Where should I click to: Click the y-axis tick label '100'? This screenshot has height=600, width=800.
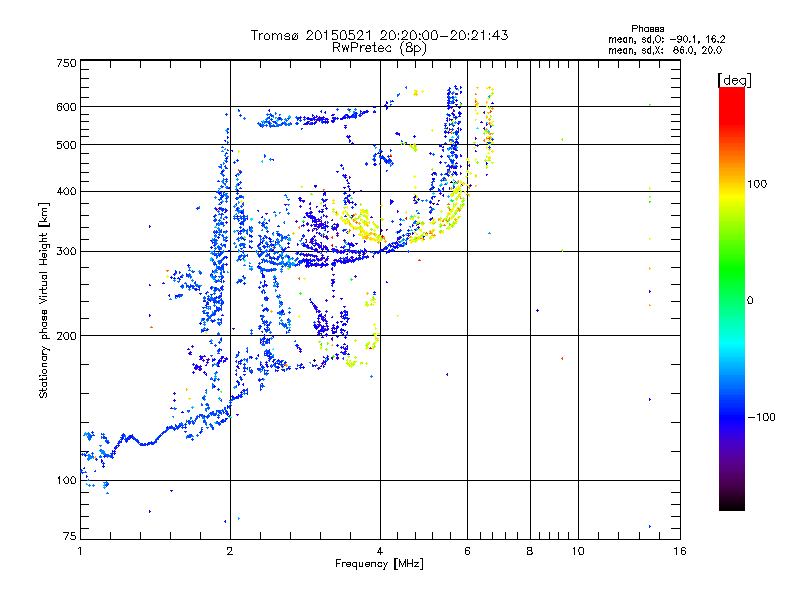(x=66, y=481)
